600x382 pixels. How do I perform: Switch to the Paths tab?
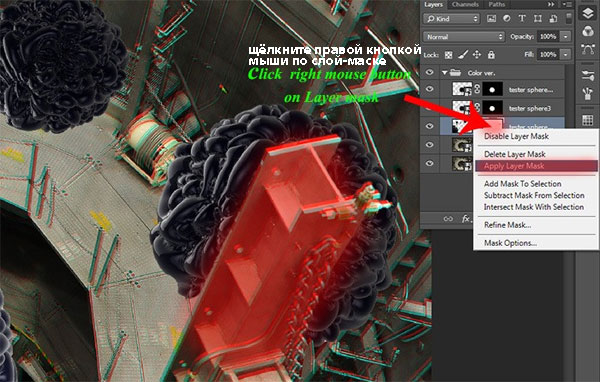pos(497,5)
